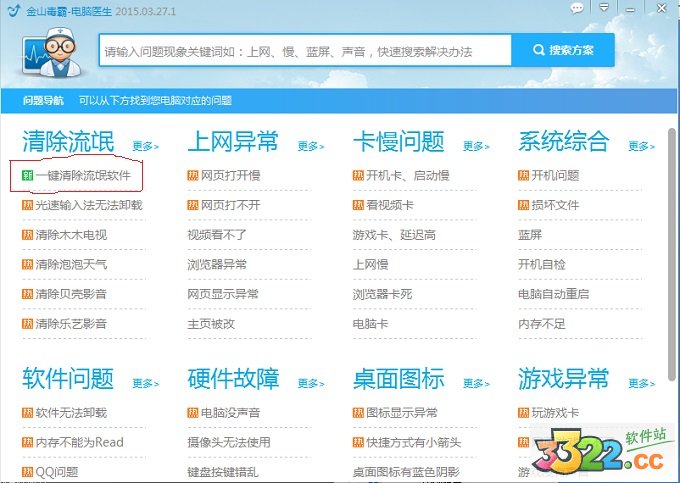Open the 卡慢问题 category heading
Image resolution: width=680 pixels, height=483 pixels.
point(399,141)
